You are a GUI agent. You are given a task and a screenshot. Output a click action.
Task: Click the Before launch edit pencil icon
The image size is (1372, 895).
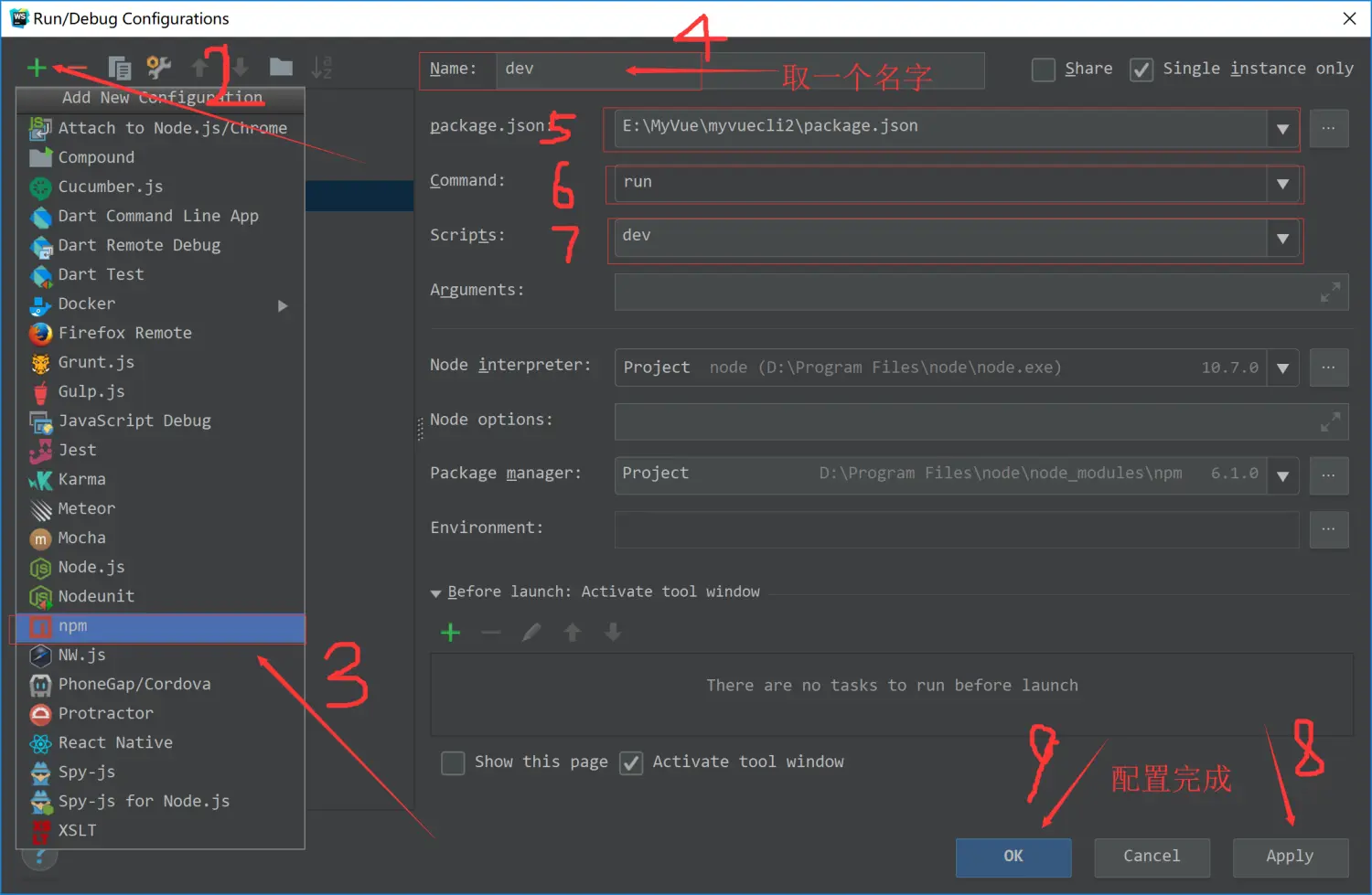[531, 632]
